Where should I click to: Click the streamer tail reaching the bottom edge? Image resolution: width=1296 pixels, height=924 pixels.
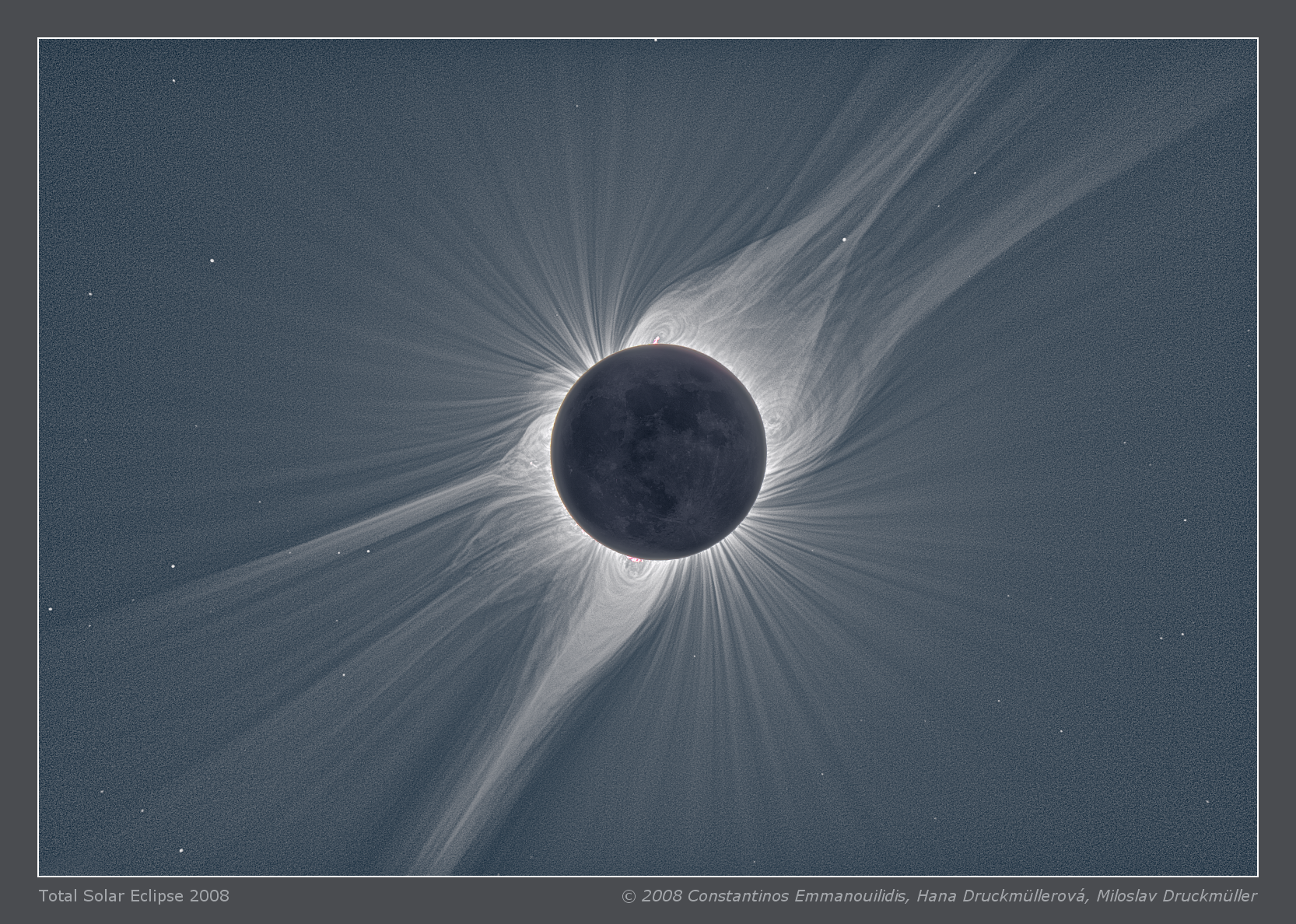tap(451, 840)
